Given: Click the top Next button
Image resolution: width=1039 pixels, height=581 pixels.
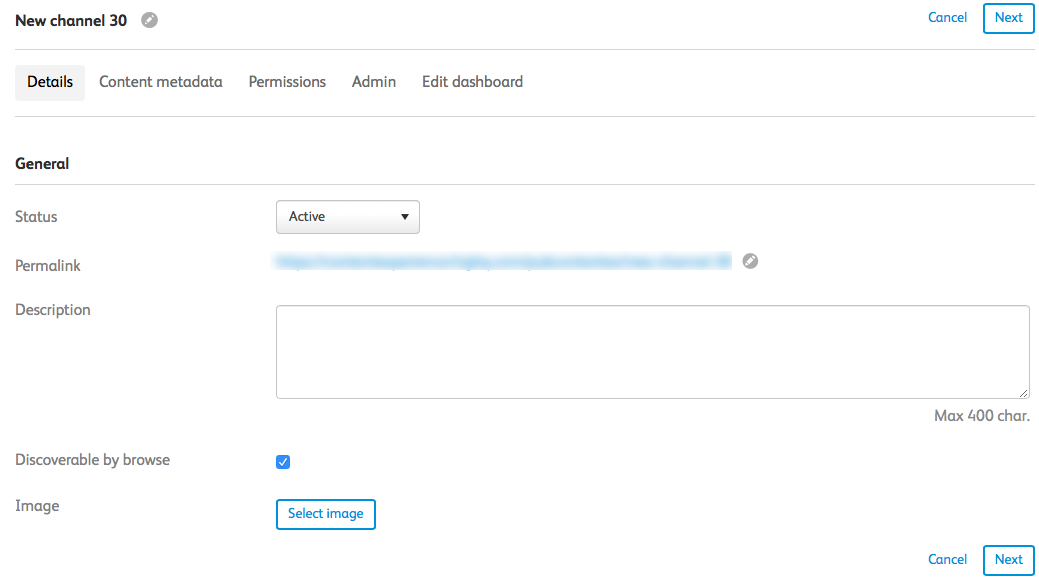Looking at the screenshot, I should (x=1008, y=18).
